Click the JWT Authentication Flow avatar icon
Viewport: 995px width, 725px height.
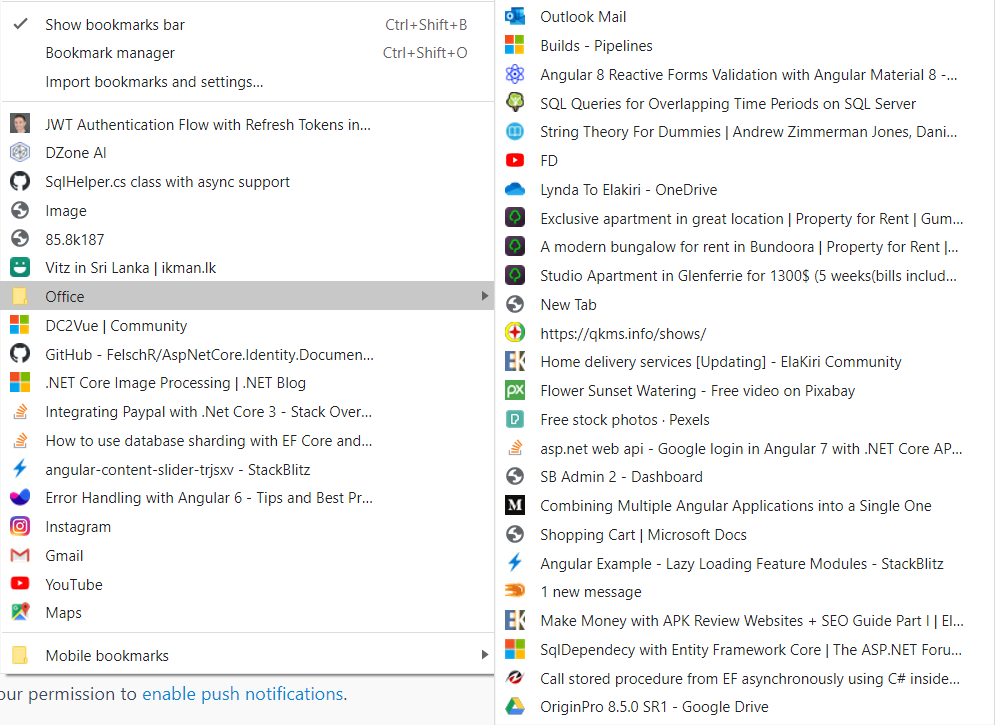(20, 124)
